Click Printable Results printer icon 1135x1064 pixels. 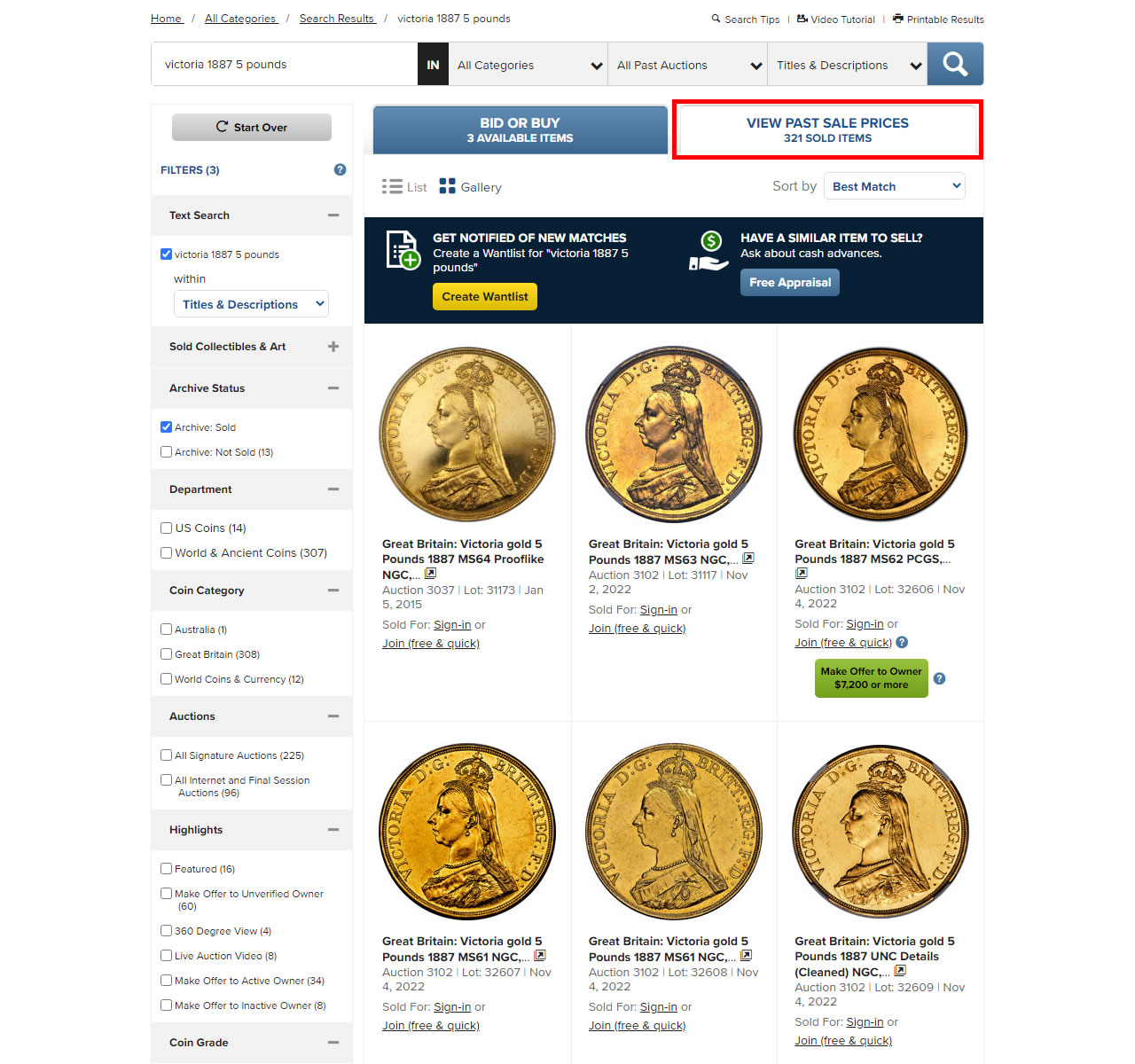(898, 19)
